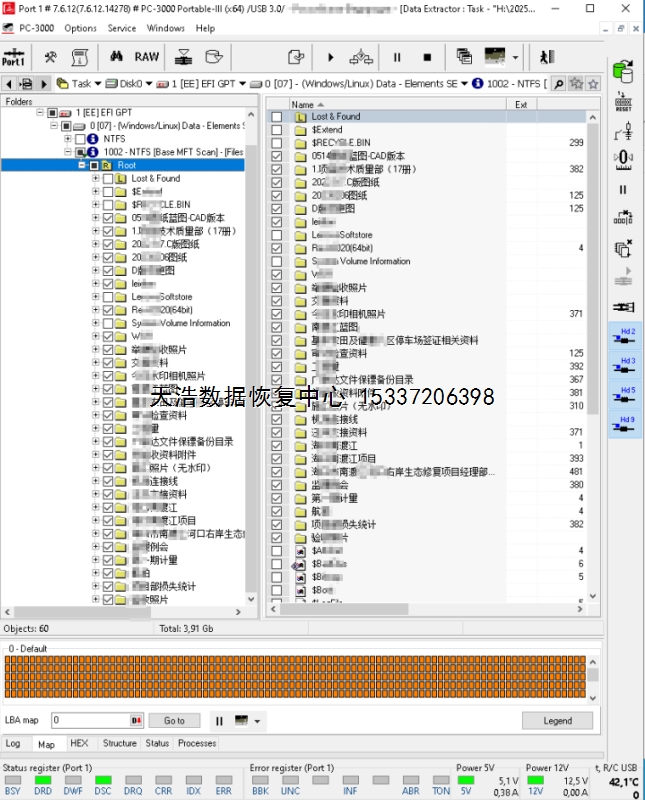Uncheck the System Volume Information file list checkbox
645x800 pixels.
(x=277, y=261)
